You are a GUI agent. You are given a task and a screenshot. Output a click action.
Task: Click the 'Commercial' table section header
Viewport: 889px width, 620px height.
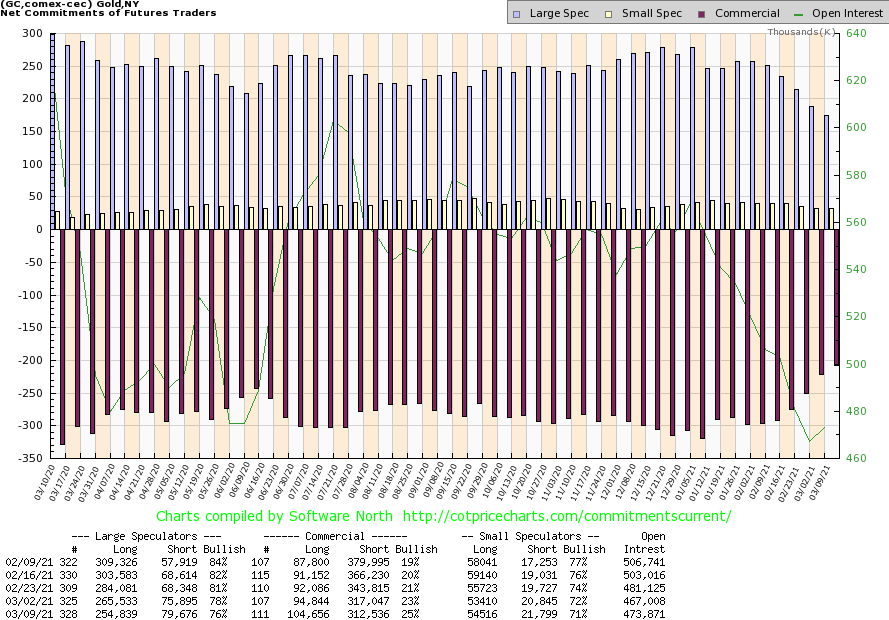[x=335, y=536]
